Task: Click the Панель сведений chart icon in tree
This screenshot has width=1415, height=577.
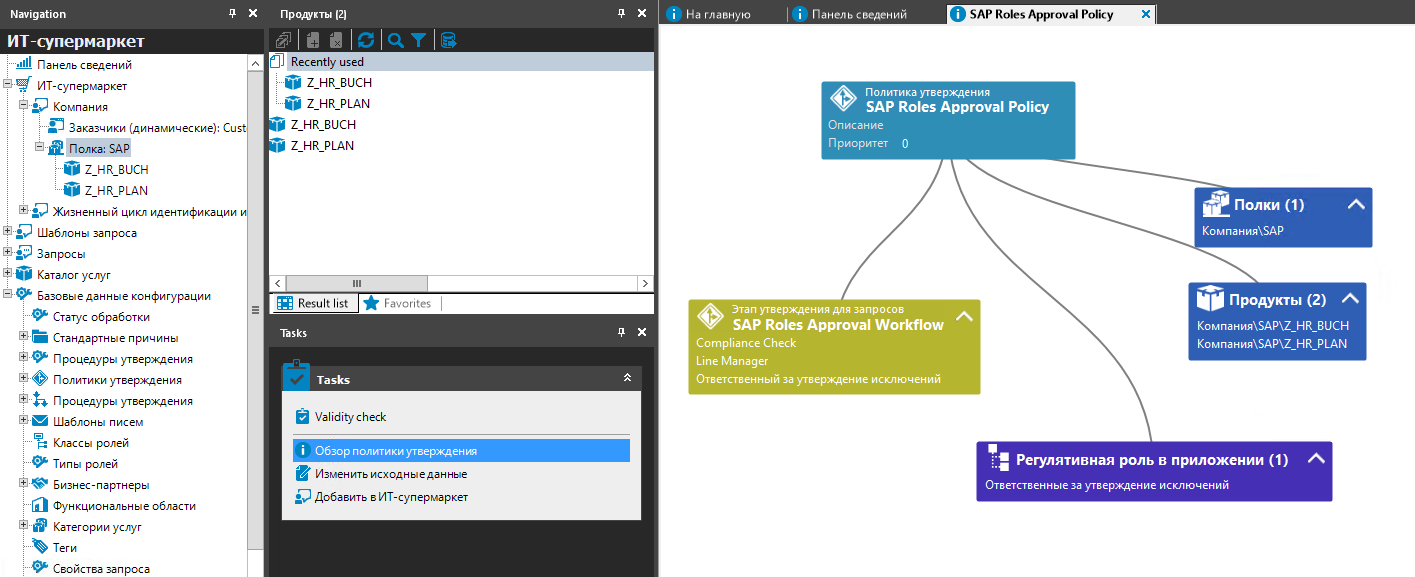Action: (x=24, y=64)
